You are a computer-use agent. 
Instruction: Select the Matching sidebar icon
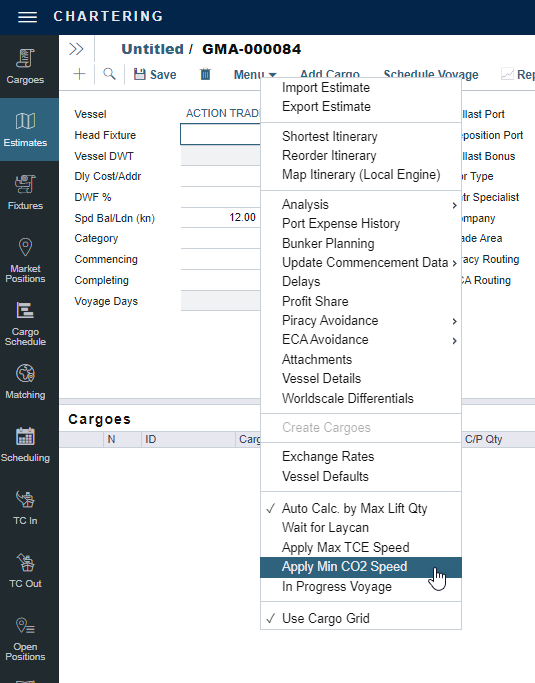[25, 382]
